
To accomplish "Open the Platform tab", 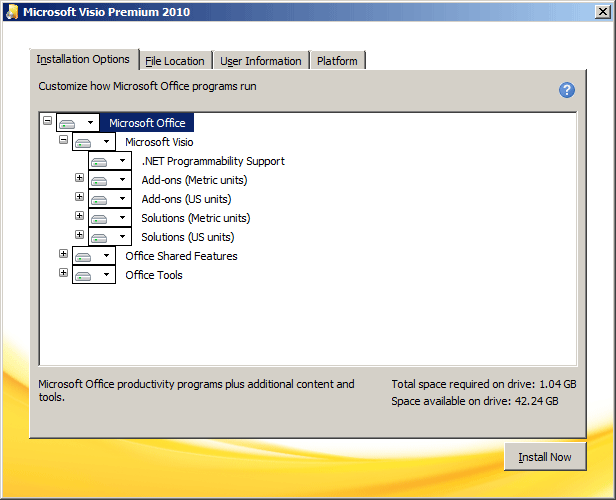I will coord(337,61).
